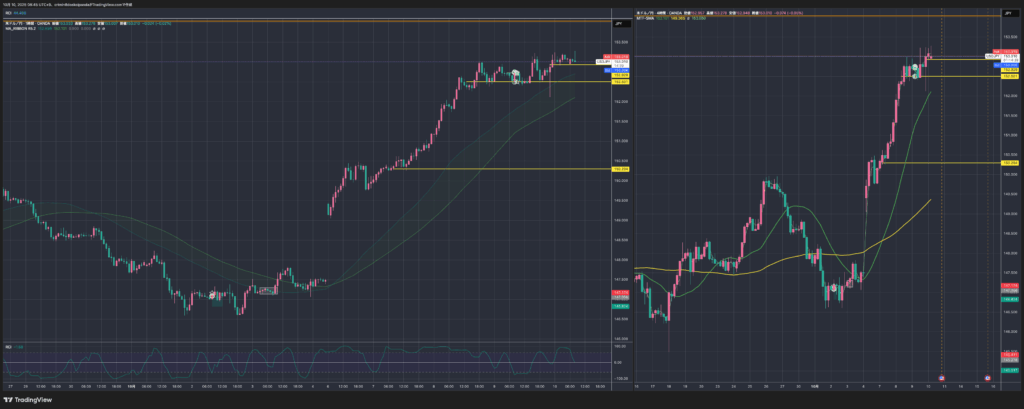
Task: Select the orange horizontal line atop left chart
Action: pos(300,19)
